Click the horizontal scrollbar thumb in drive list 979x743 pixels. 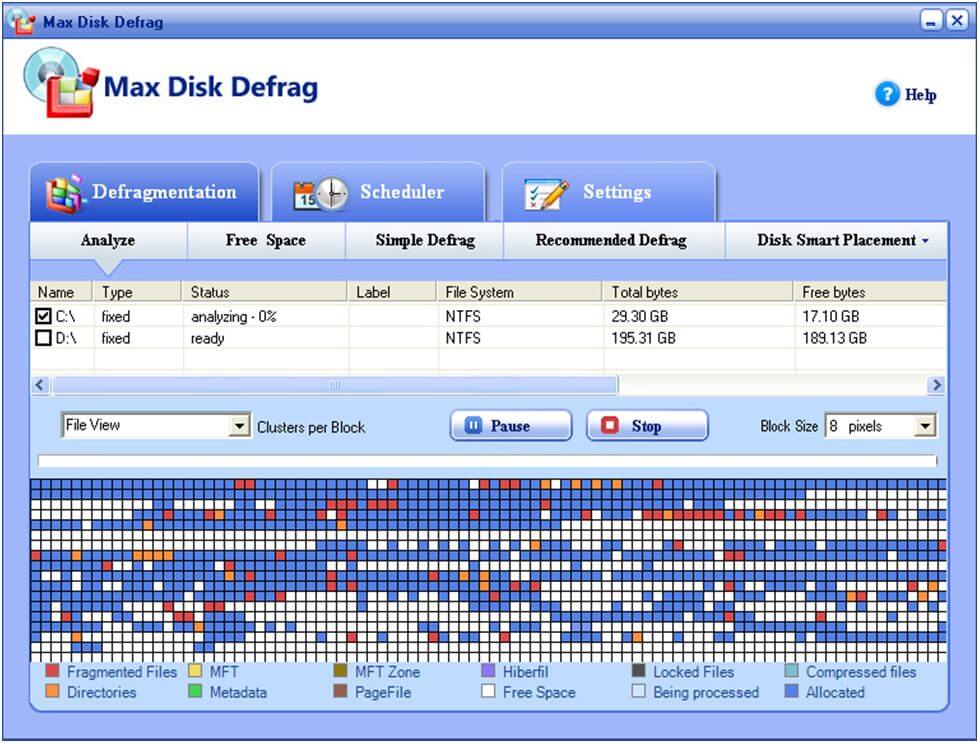click(335, 385)
